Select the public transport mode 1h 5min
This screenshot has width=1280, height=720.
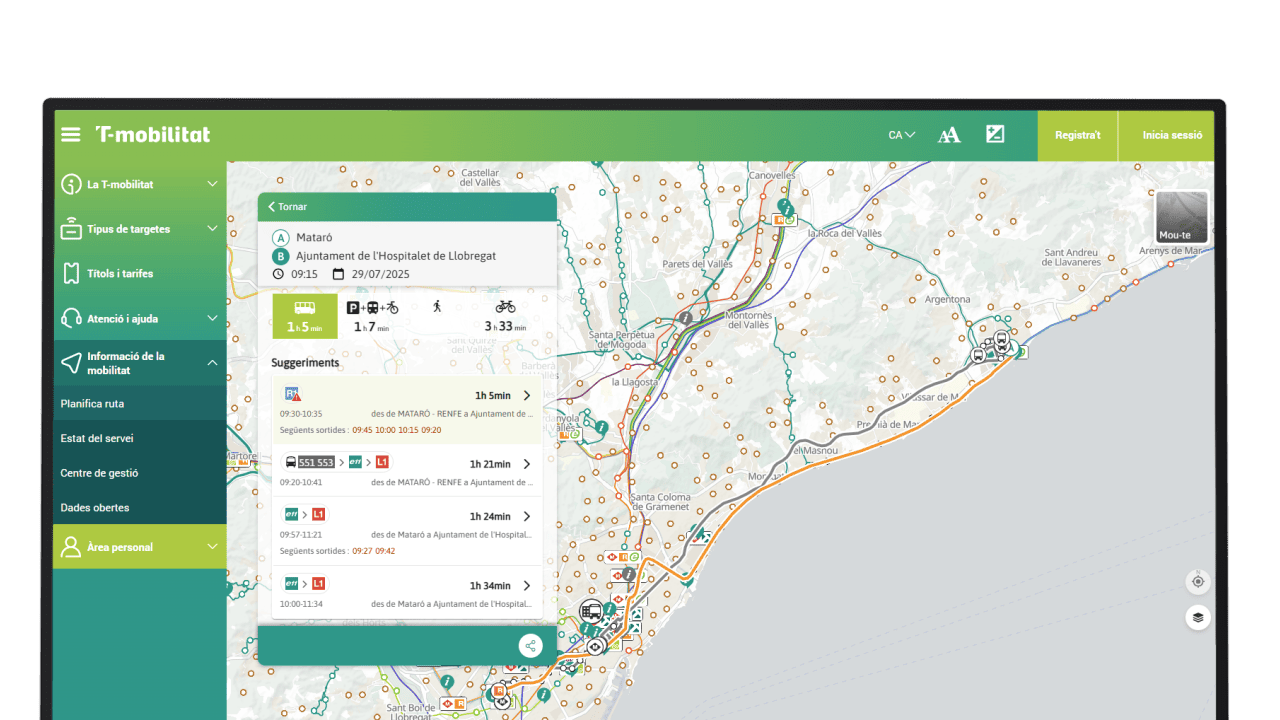tap(305, 316)
